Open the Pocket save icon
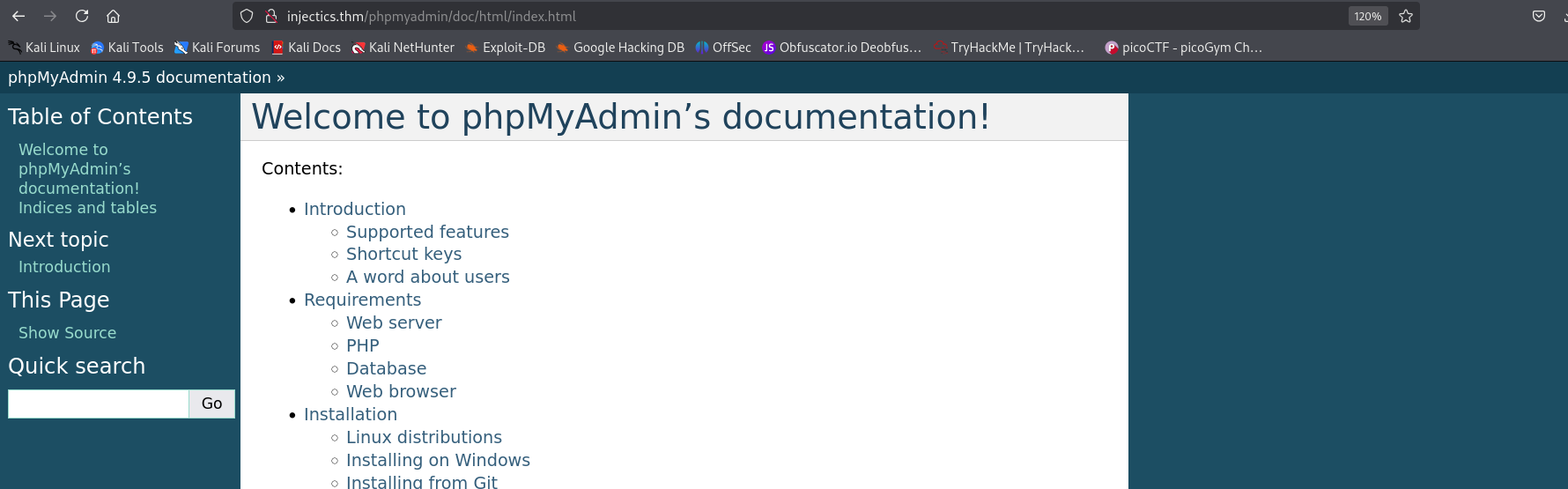1568x489 pixels. point(1539,16)
